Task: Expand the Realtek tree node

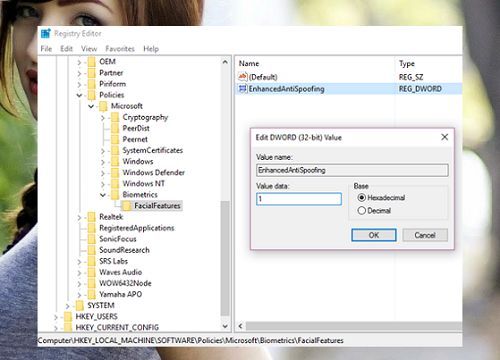Action: coord(79,218)
